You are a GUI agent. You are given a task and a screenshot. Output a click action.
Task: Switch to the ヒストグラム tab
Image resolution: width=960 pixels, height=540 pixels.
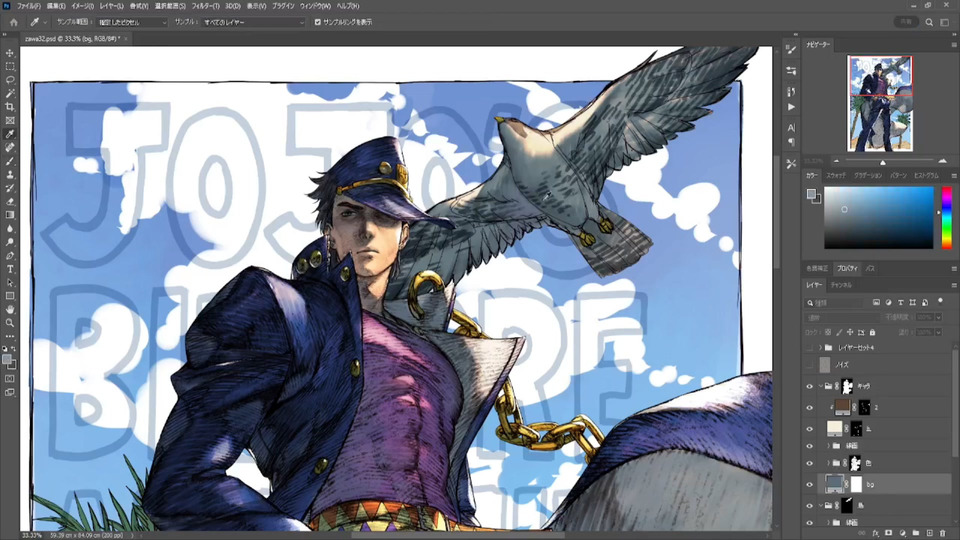[926, 176]
